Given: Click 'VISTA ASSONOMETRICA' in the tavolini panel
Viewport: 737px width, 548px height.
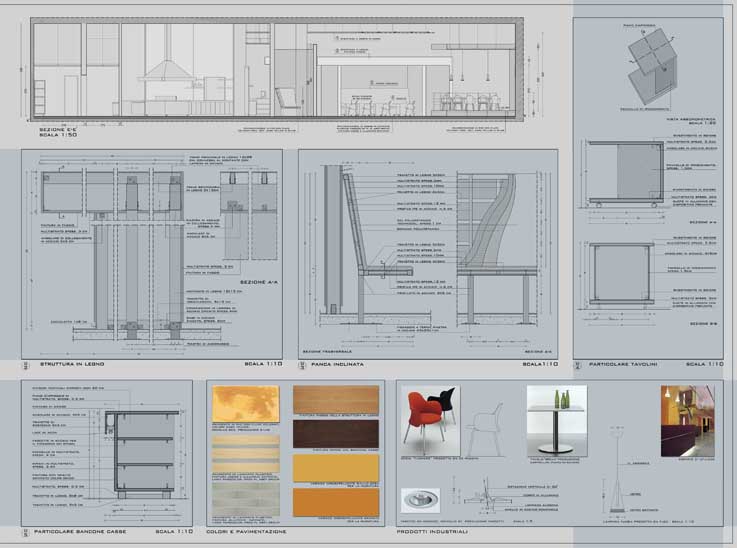Looking at the screenshot, I should pyautogui.click(x=691, y=120).
